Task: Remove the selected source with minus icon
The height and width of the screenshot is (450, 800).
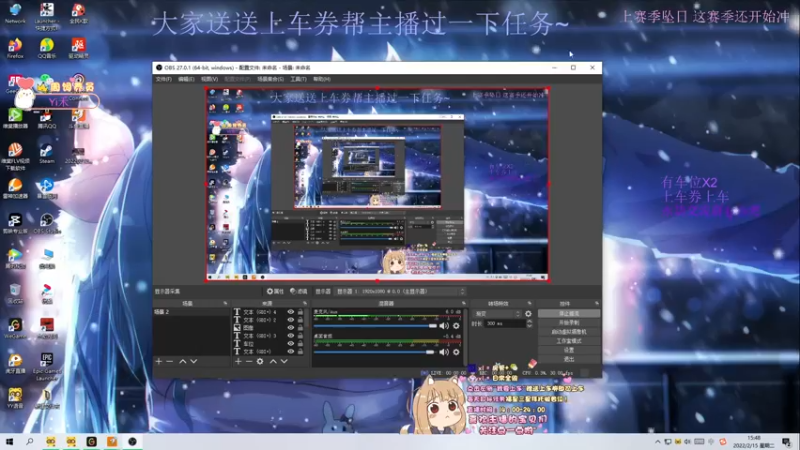Action: pyautogui.click(x=249, y=361)
